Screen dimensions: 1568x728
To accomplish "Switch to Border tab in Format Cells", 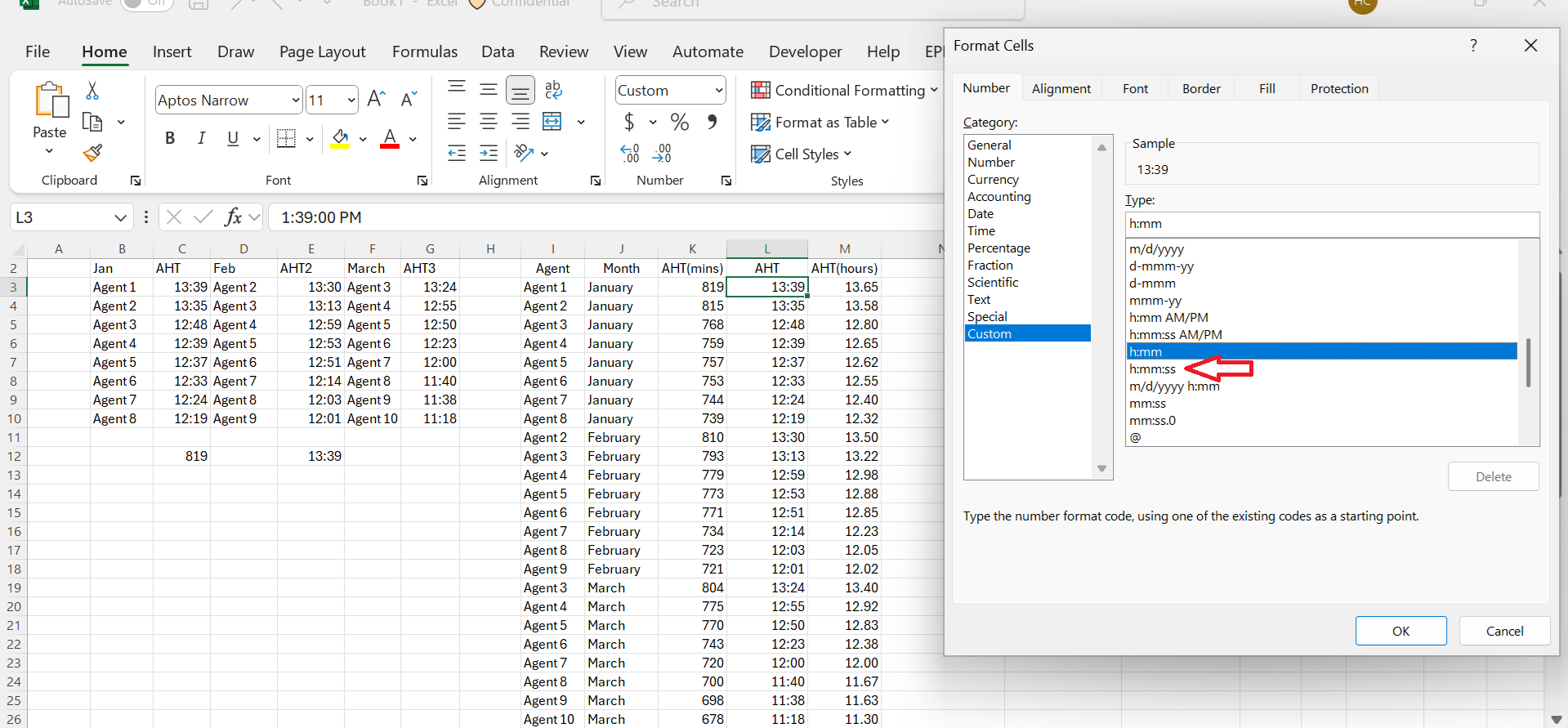I will click(1201, 88).
